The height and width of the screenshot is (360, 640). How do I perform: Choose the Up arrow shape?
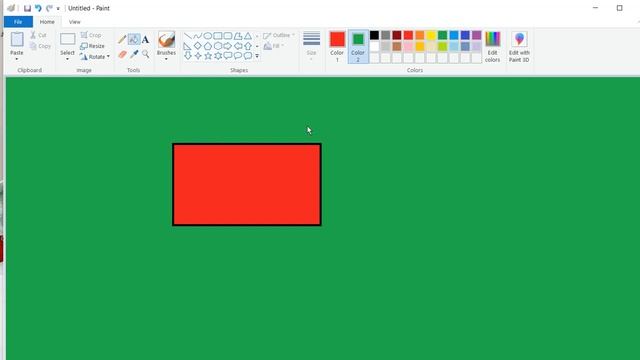248,46
